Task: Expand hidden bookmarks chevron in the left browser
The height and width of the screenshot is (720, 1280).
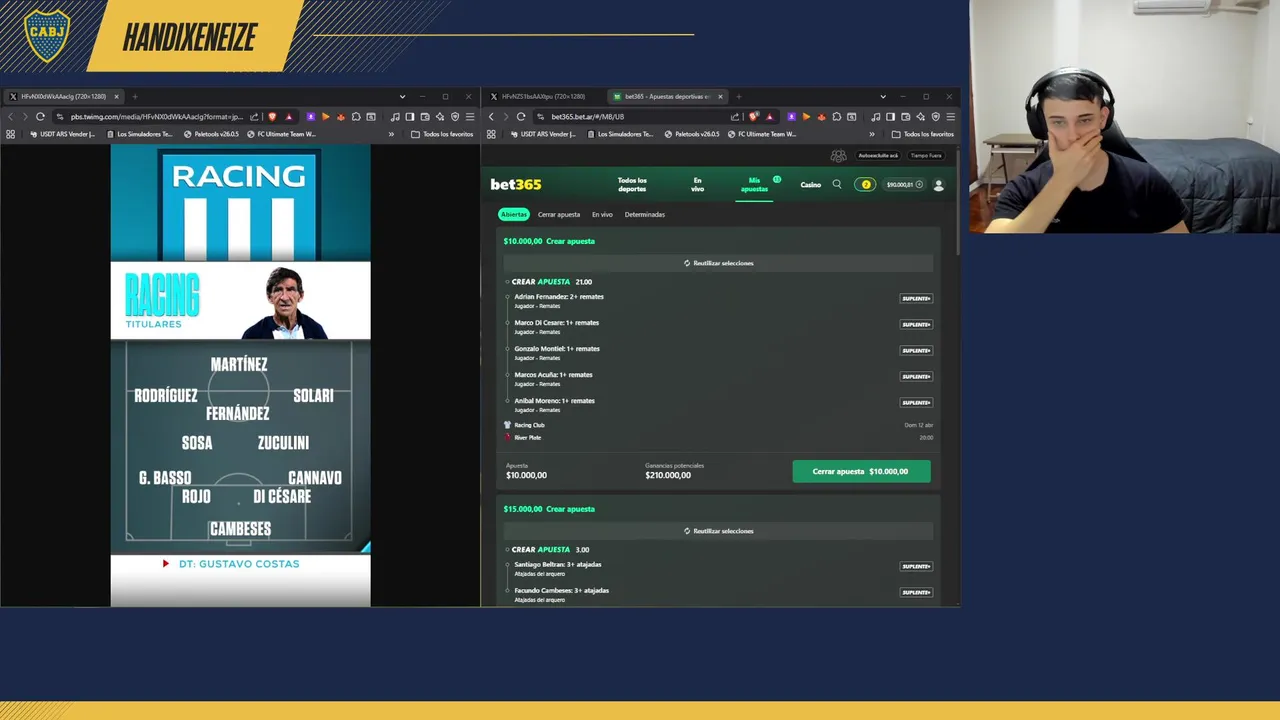Action: 391,134
